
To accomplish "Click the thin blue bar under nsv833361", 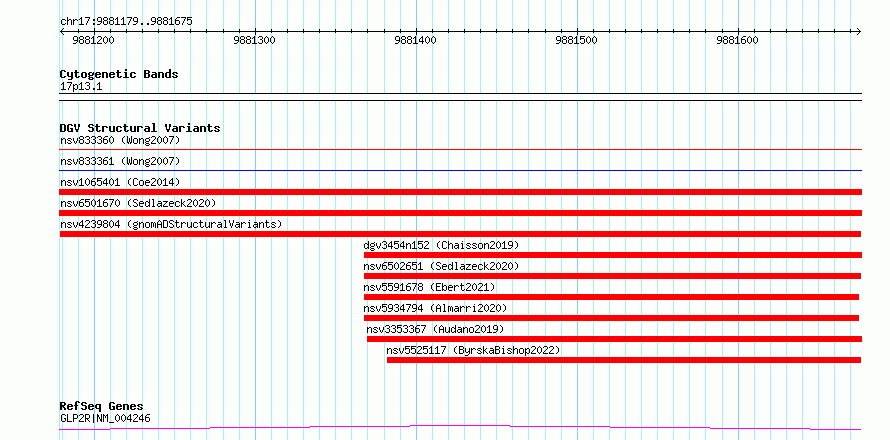I will [460, 170].
